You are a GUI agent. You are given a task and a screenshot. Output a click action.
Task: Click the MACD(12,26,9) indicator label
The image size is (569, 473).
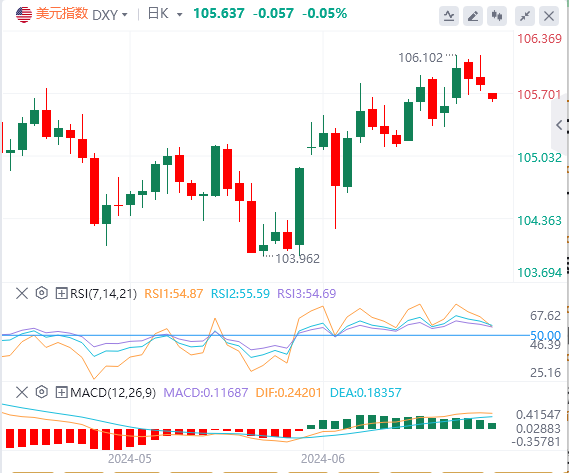(113, 392)
